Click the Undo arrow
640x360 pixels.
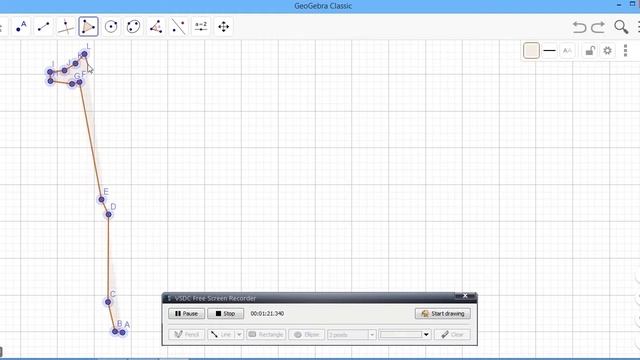pos(579,27)
